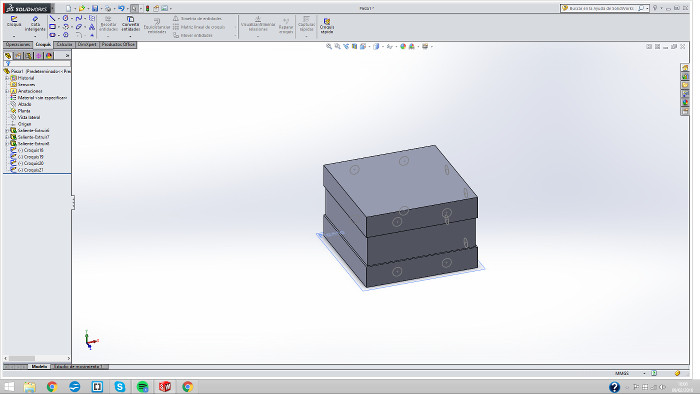The width and height of the screenshot is (700, 394).
Task: Click Zoom to area icon
Action: coord(338,46)
